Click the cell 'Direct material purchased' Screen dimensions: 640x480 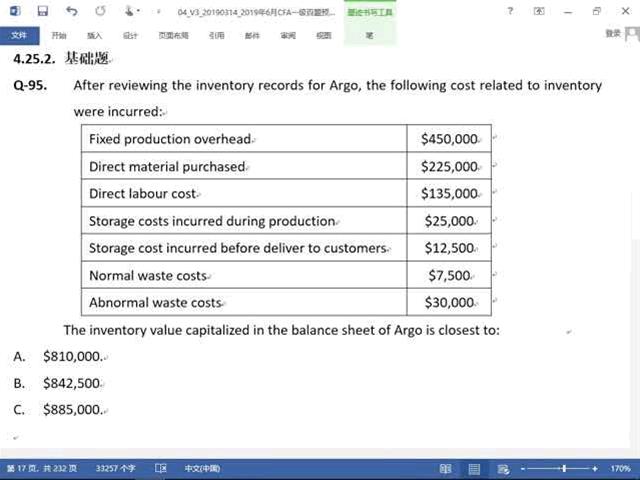(244, 166)
